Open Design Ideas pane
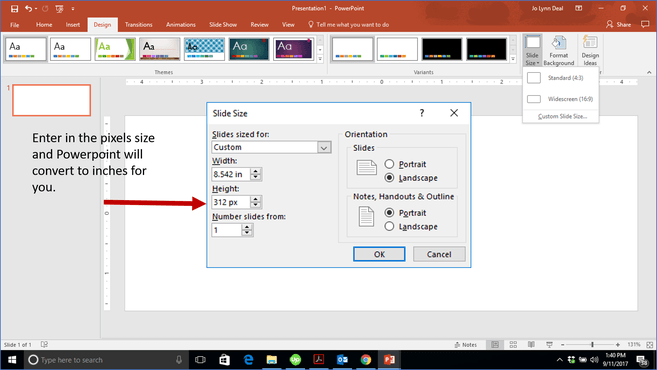This screenshot has width=657, height=370. [590, 51]
